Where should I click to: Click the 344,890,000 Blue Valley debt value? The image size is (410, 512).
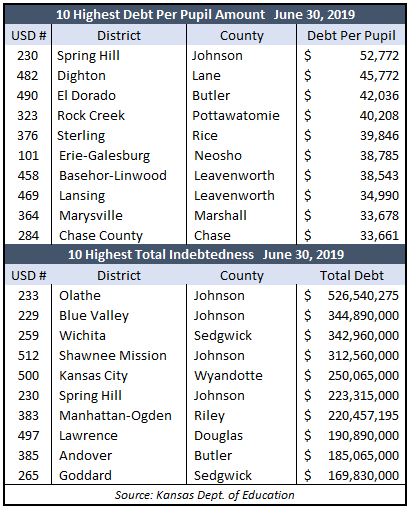363,316
